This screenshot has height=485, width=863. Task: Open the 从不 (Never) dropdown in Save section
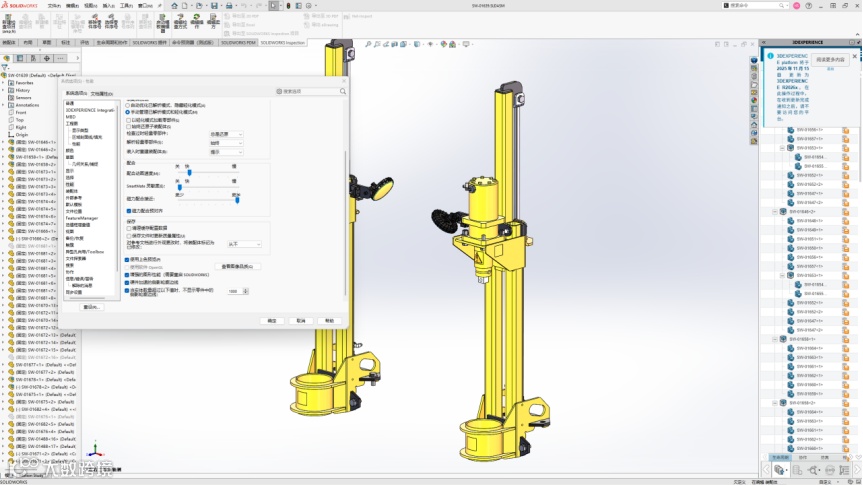pyautogui.click(x=244, y=244)
